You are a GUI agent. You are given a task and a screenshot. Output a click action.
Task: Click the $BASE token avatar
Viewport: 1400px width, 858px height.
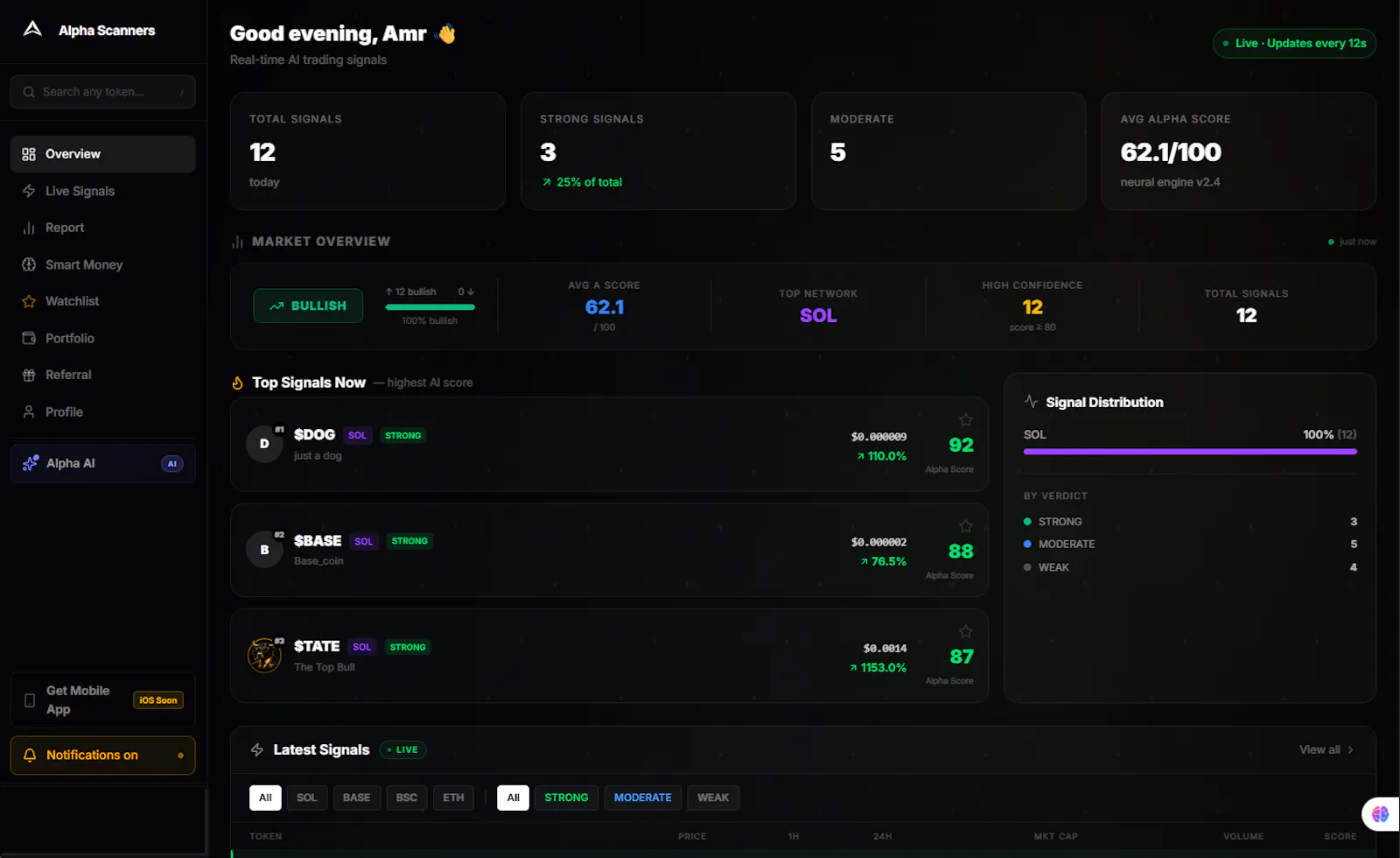coord(264,550)
